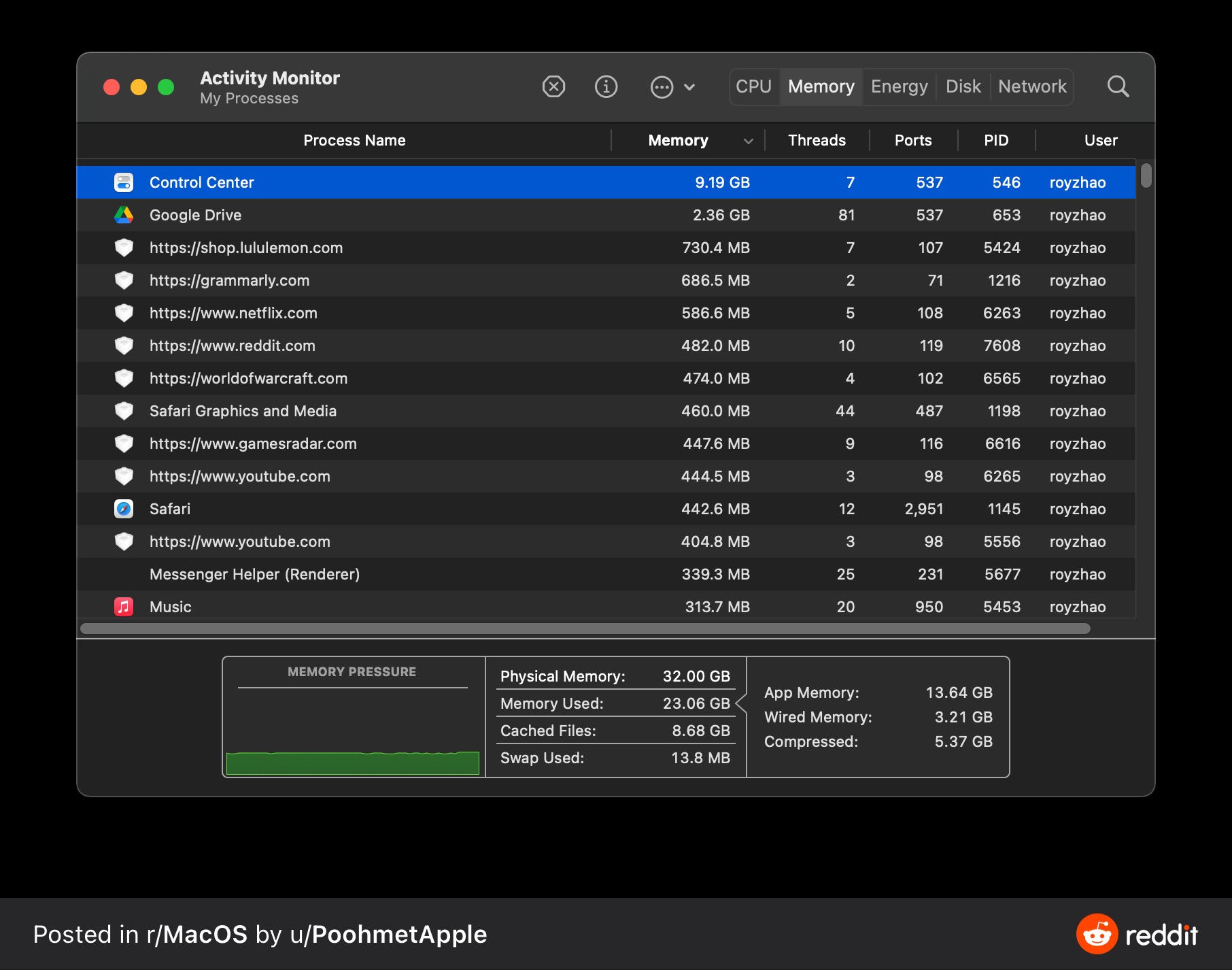Toggle Memory column sort direction chevron
This screenshot has height=970, width=1232.
coord(749,141)
